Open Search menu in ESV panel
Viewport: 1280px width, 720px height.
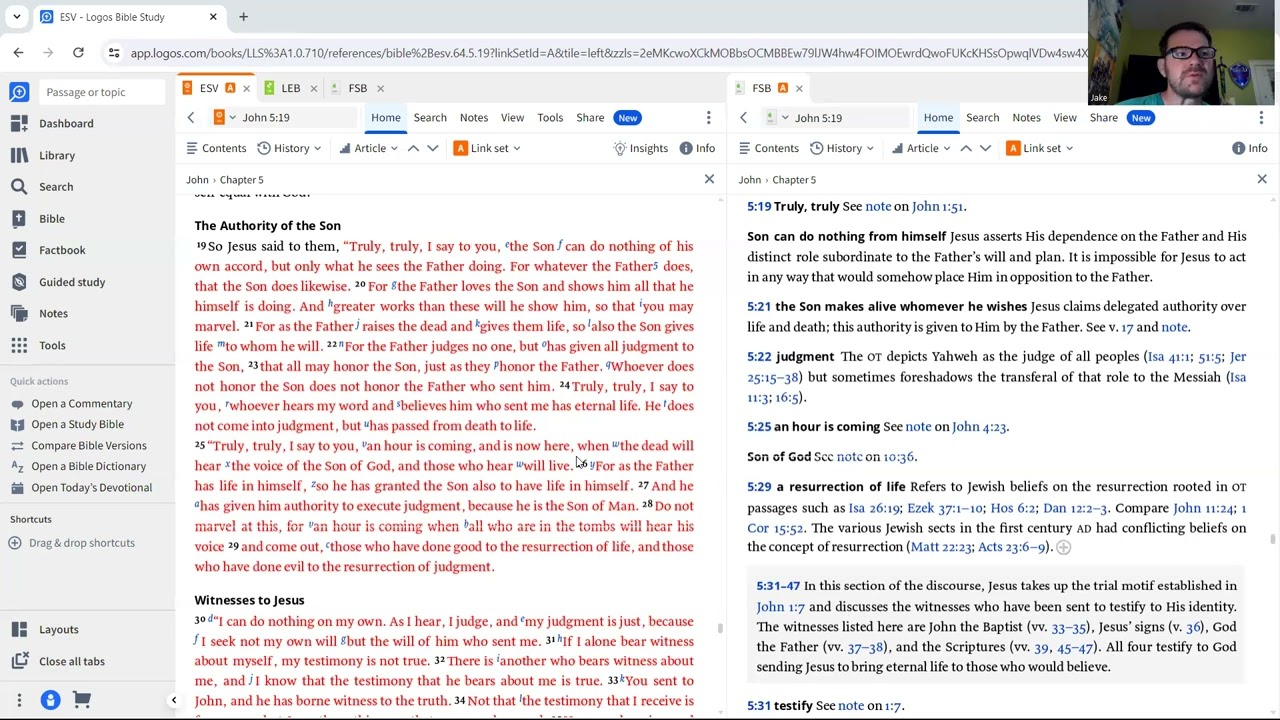430,118
